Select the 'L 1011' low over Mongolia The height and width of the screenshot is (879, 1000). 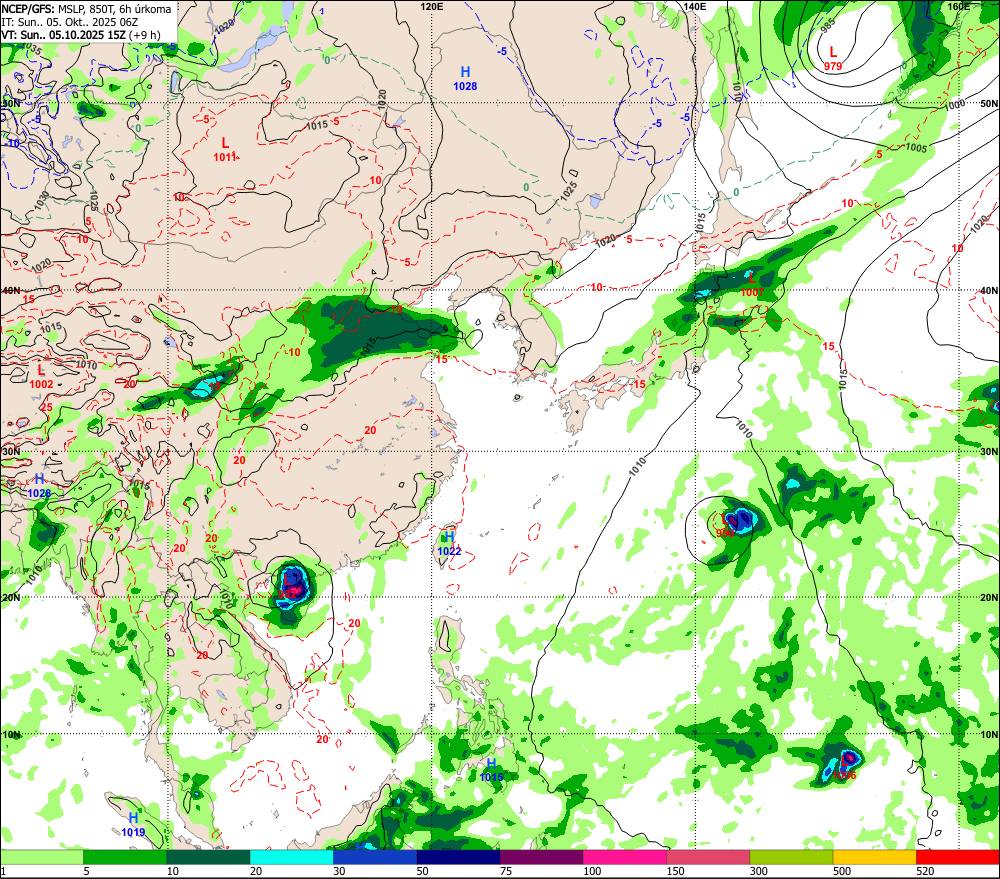pyautogui.click(x=225, y=150)
